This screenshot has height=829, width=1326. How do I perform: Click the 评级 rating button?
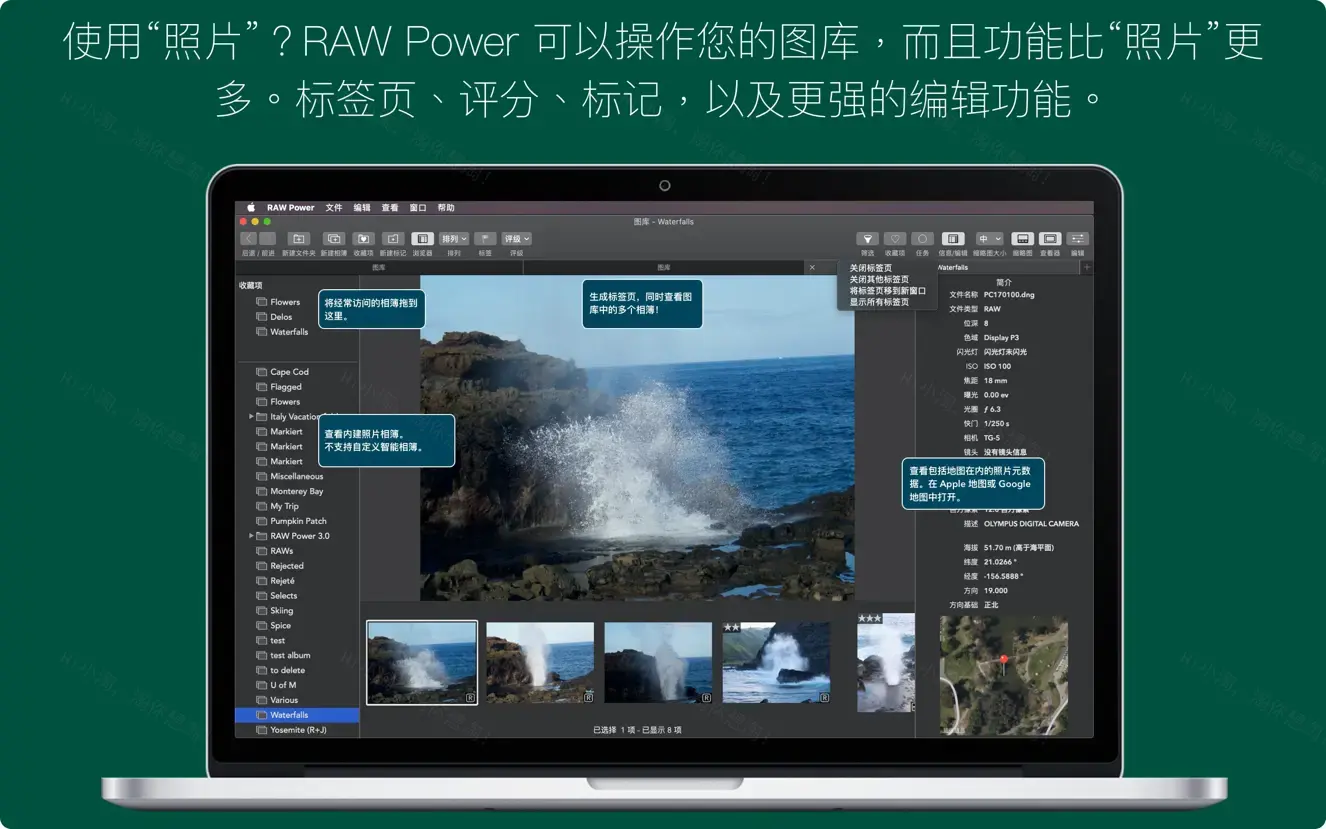(517, 238)
